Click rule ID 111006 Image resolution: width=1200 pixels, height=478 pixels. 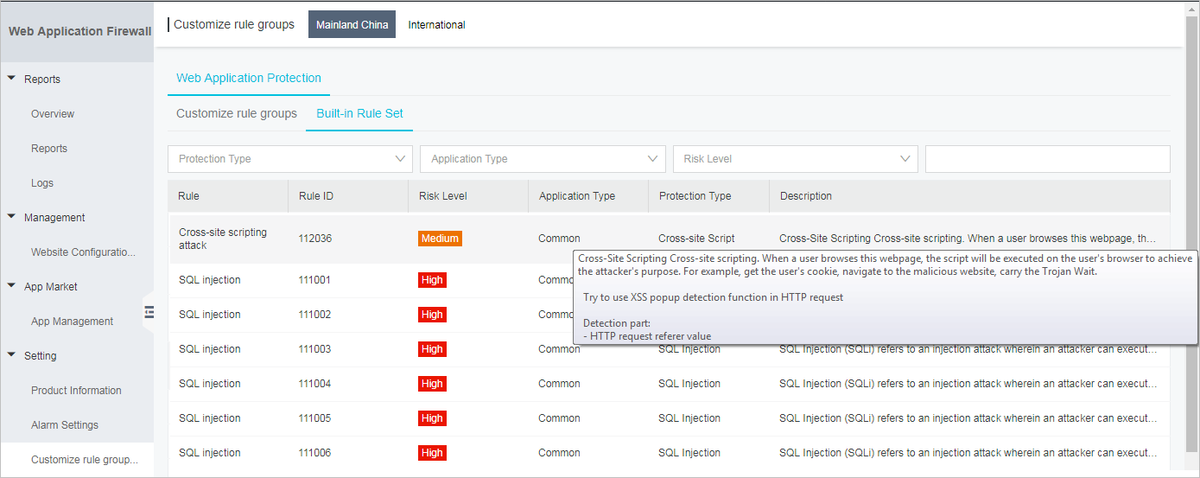[x=315, y=453]
